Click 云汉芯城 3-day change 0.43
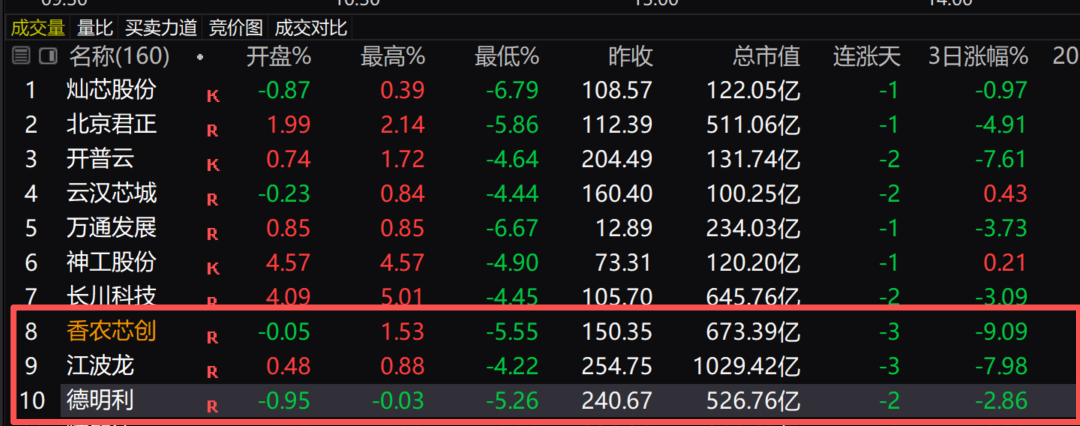 click(x=1004, y=194)
